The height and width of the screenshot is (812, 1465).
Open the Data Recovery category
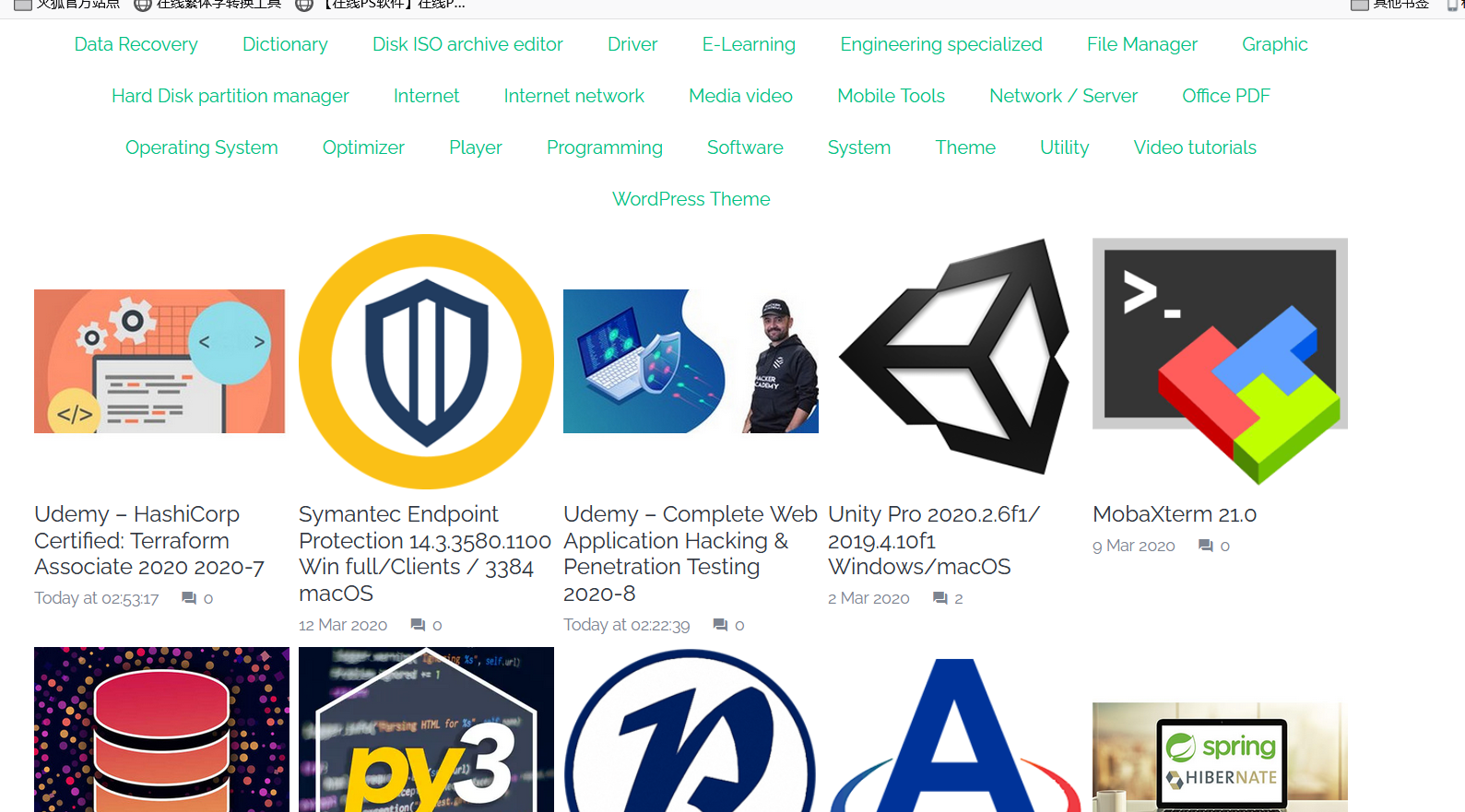click(x=136, y=44)
